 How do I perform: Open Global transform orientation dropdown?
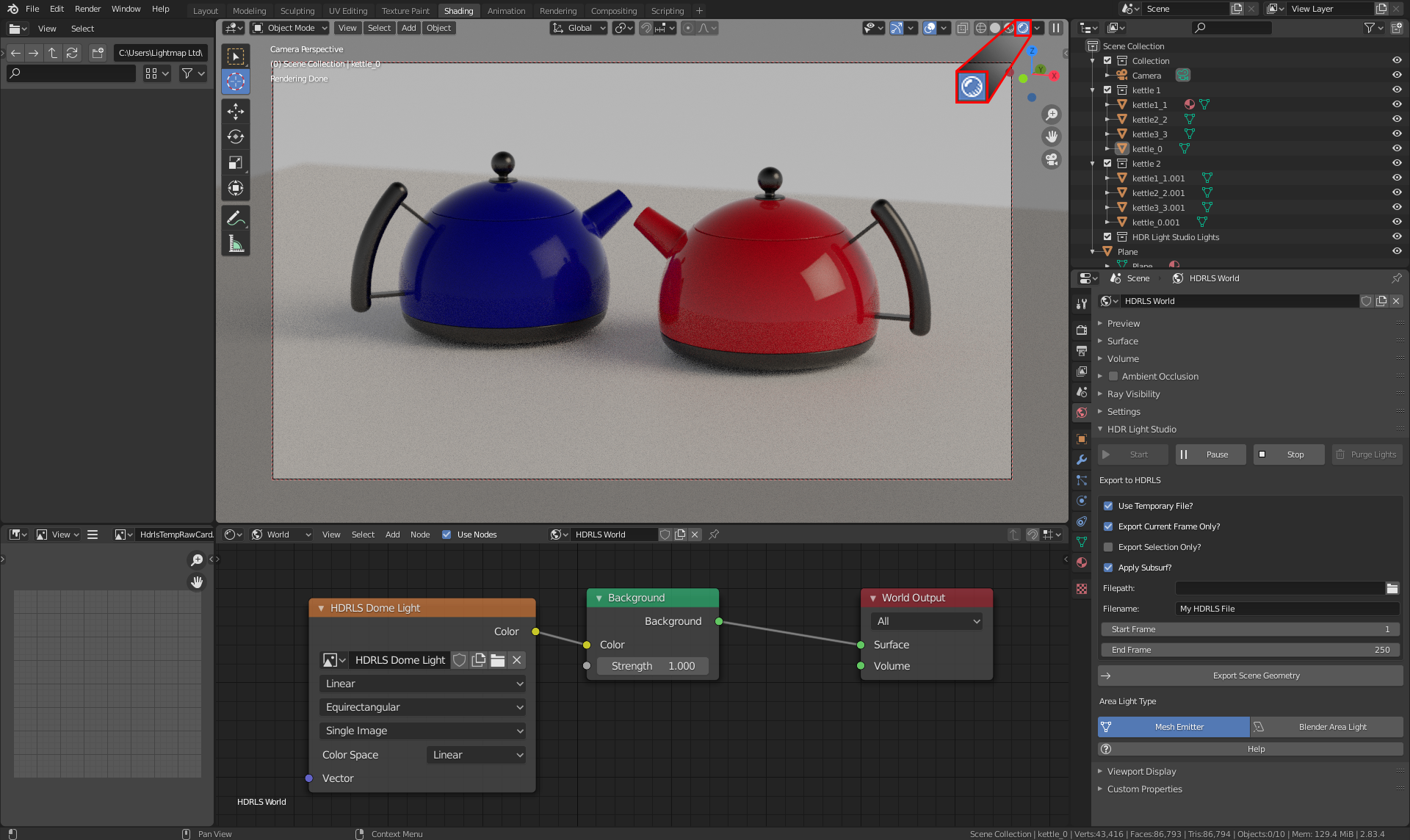tap(579, 28)
